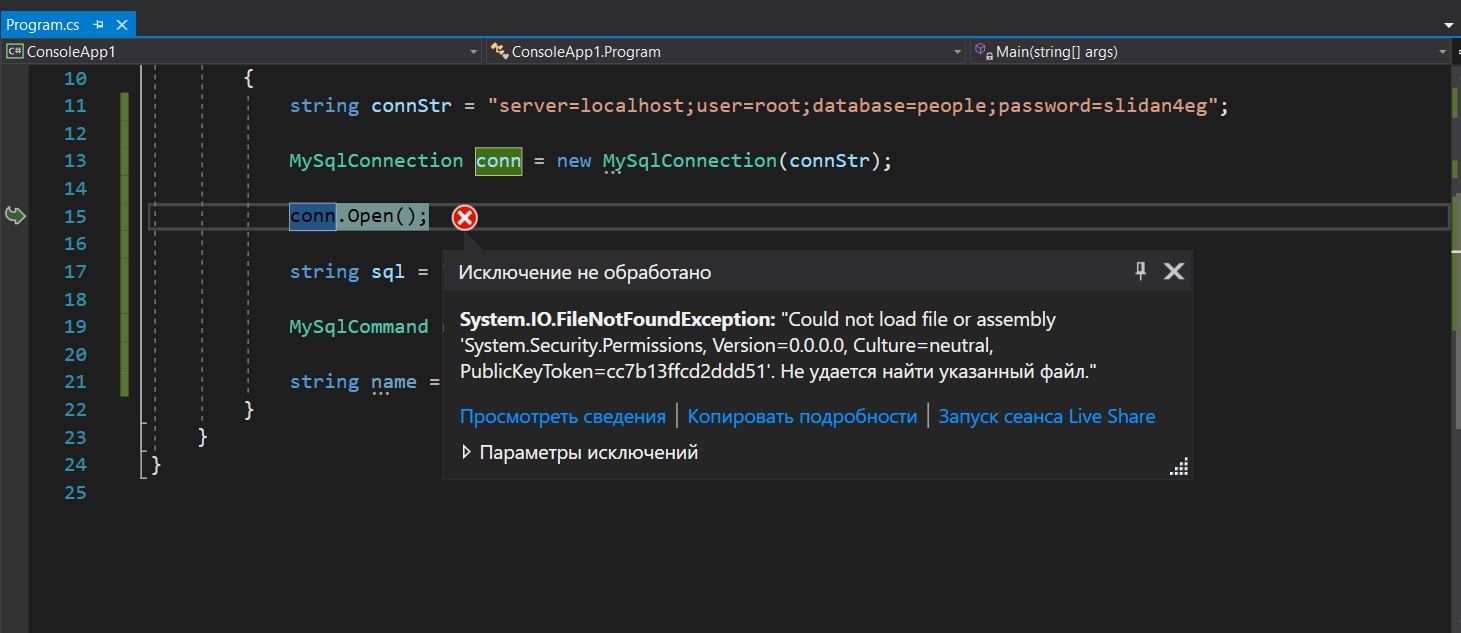Click the current statement arrow in the margin
Screen dimensions: 1461x633
[15, 215]
